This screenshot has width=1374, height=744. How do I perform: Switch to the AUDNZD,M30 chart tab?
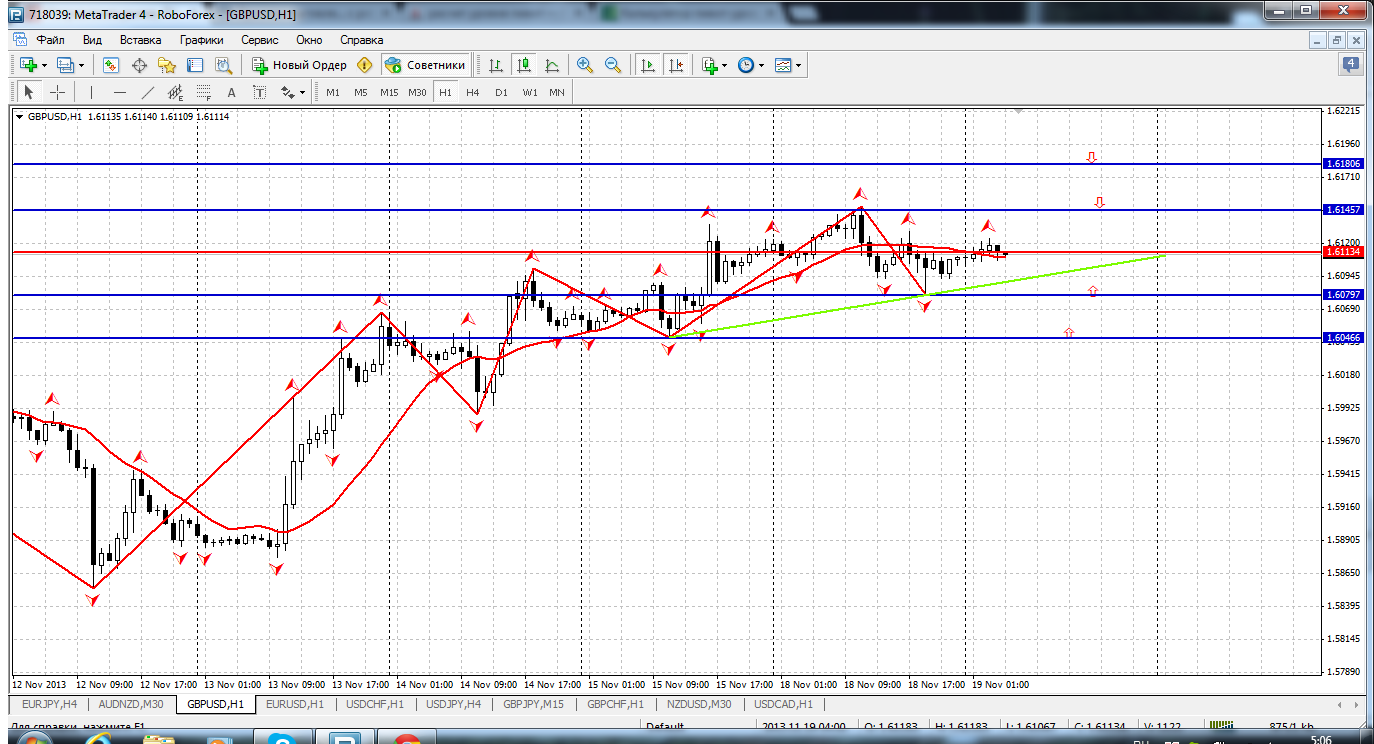130,704
